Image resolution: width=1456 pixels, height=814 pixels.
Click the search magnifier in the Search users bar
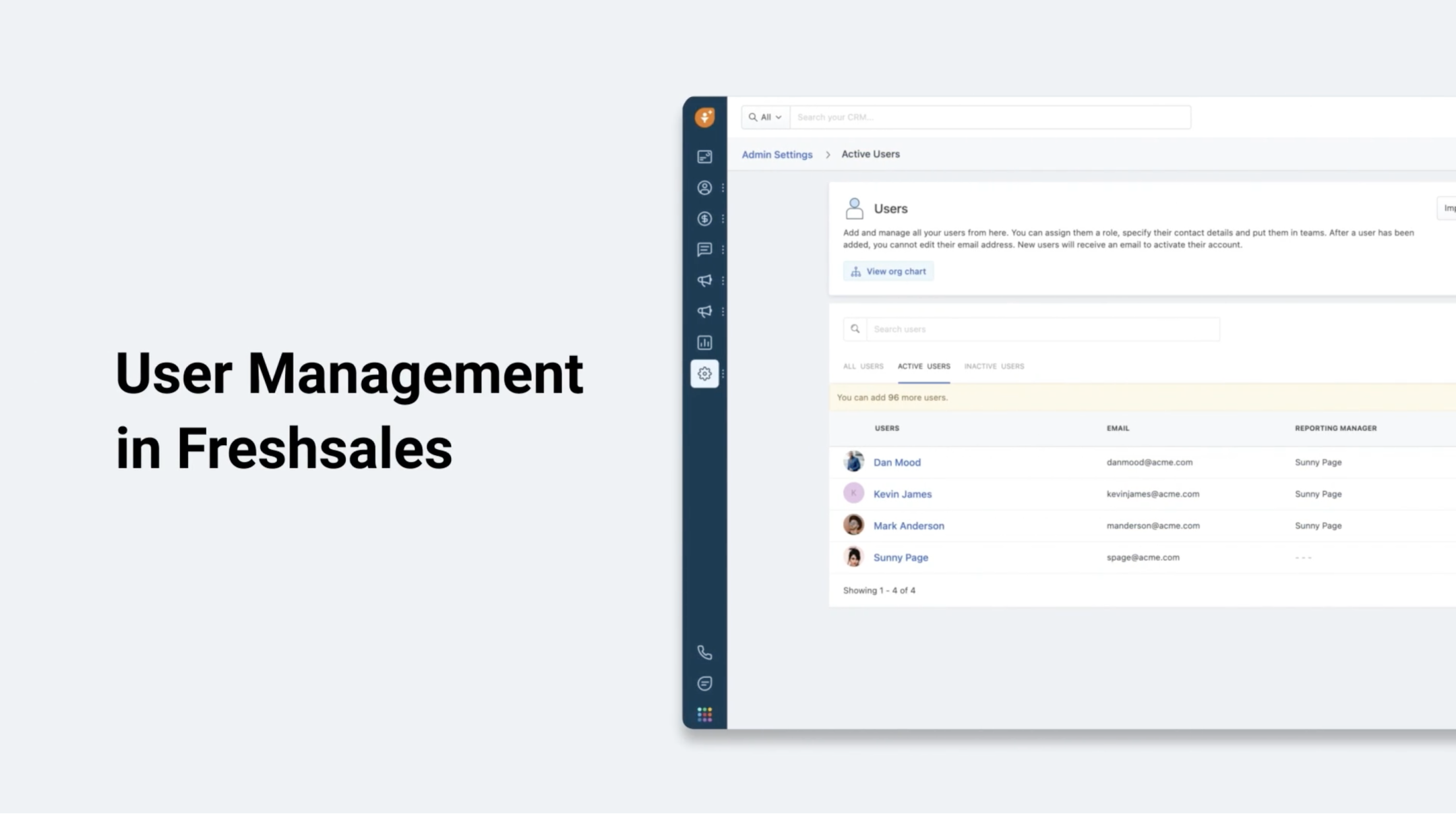[x=855, y=328]
